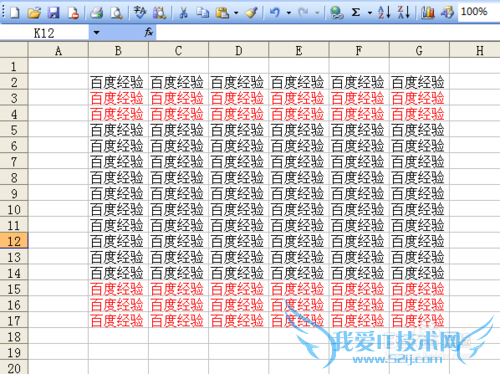
Task: Toggle the Drawing toolbar icon
Action: click(447, 13)
